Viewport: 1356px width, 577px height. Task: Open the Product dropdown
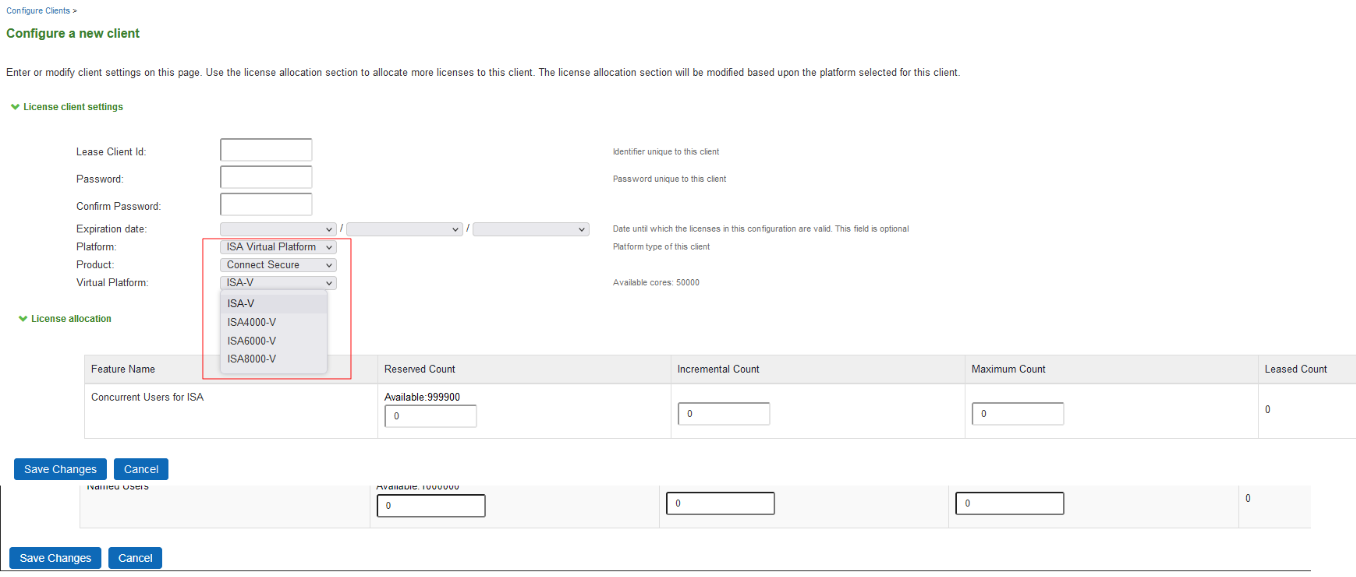coord(279,265)
